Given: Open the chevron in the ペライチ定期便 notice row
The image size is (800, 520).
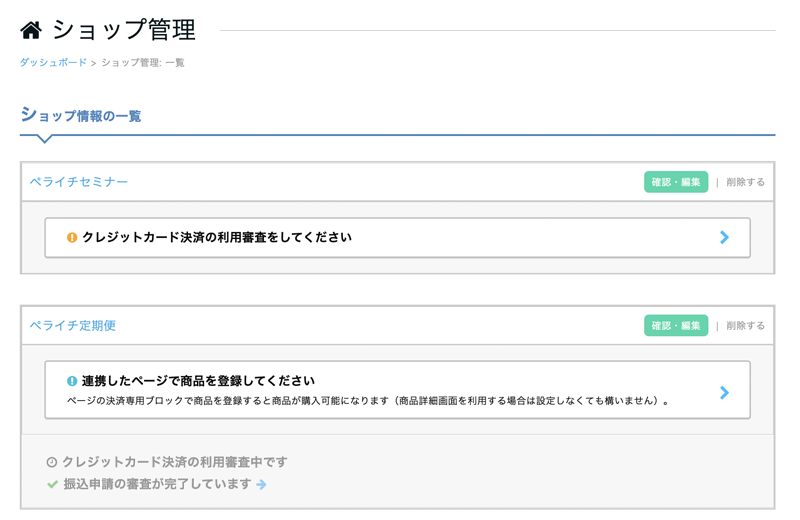Looking at the screenshot, I should pos(724,393).
